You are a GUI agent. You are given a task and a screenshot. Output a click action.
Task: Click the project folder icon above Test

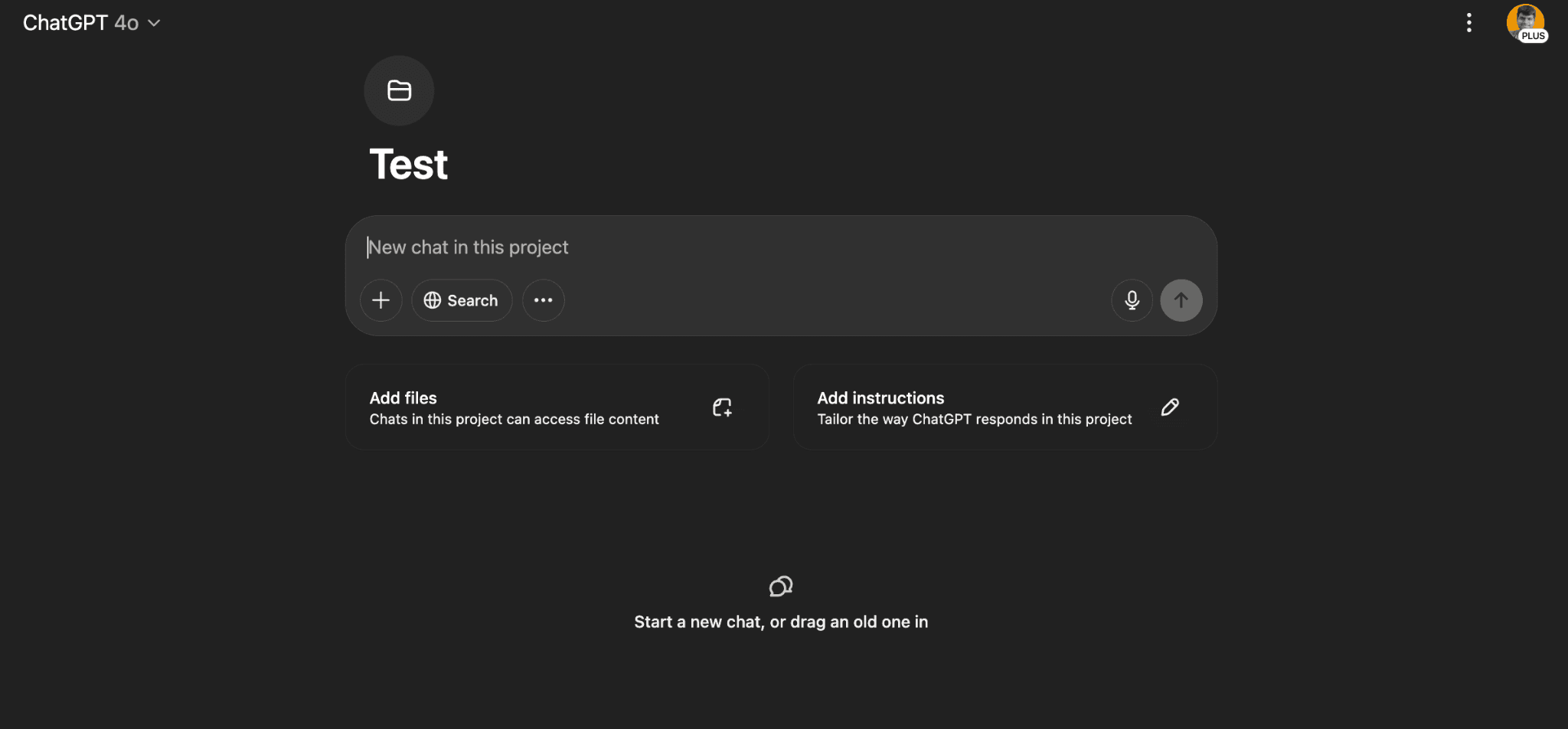[398, 90]
